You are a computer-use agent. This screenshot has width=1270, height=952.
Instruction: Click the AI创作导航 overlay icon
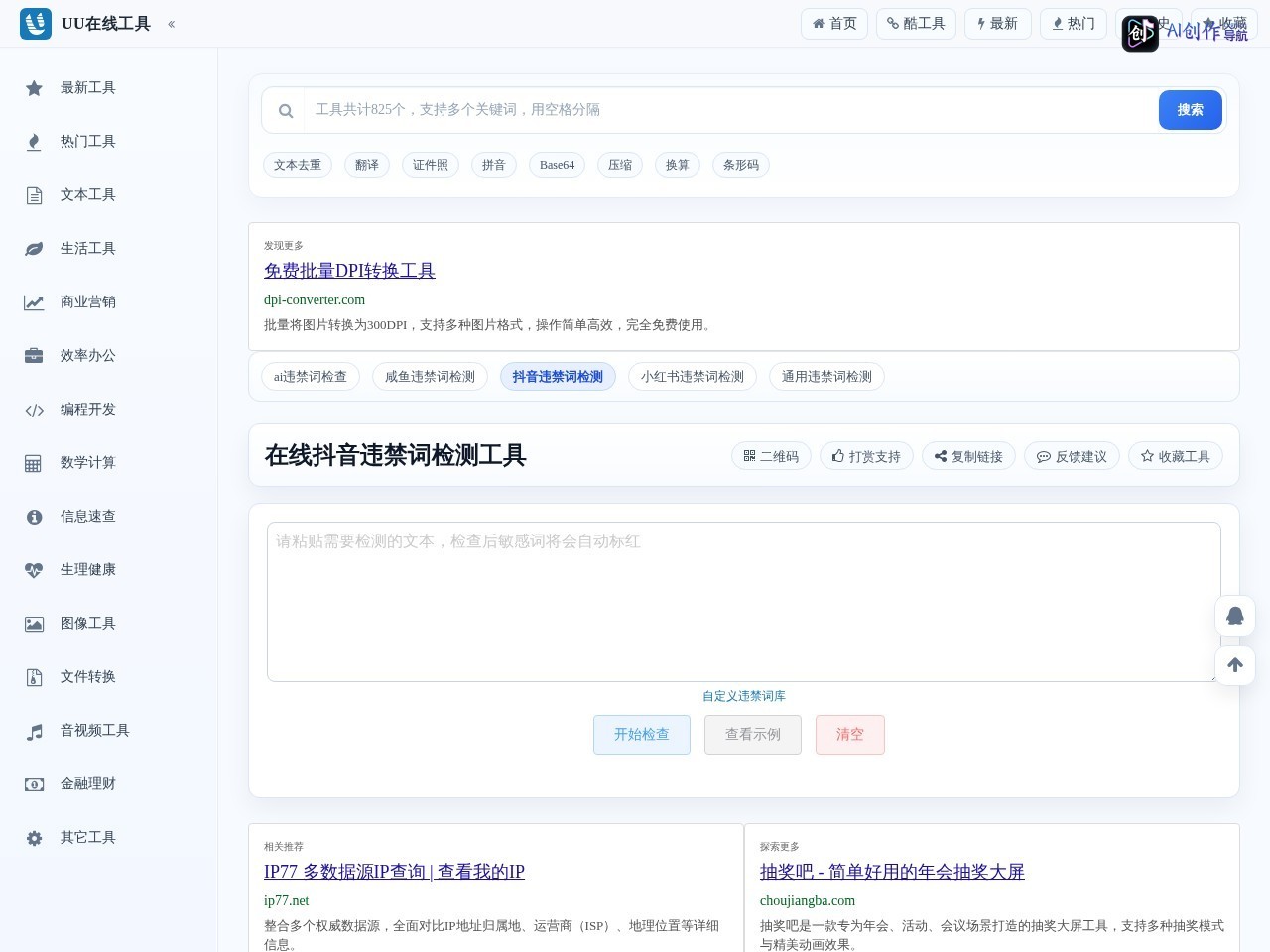pyautogui.click(x=1140, y=33)
